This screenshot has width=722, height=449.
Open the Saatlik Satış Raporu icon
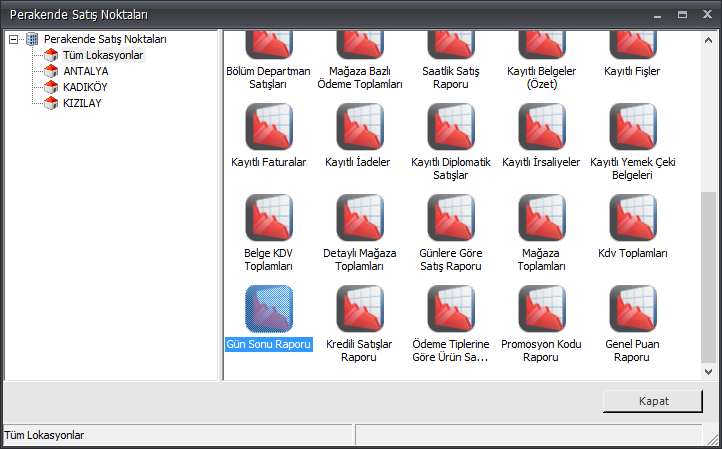coord(451,46)
